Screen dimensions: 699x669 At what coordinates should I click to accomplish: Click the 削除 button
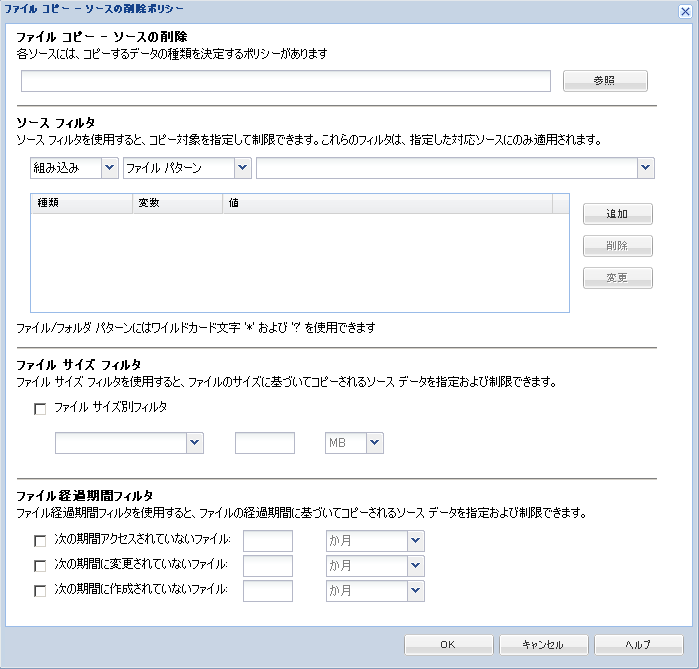pyautogui.click(x=617, y=246)
